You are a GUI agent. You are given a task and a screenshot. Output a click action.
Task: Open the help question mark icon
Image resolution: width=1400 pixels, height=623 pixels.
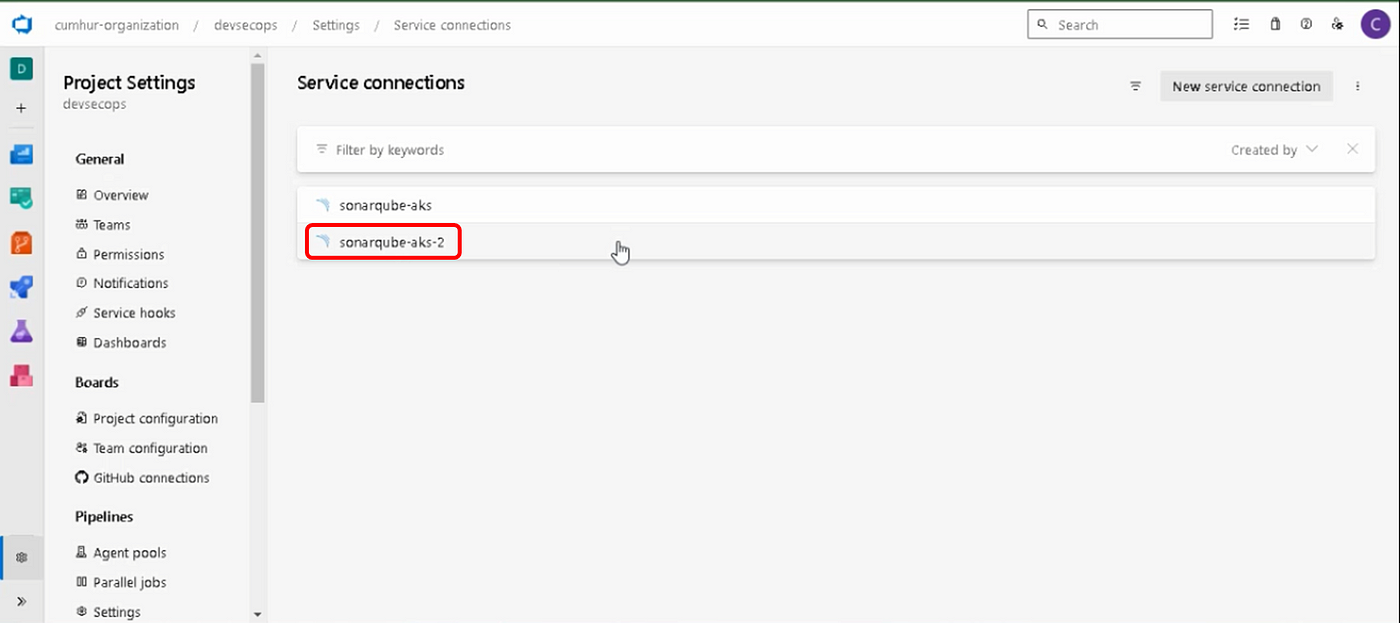point(1306,24)
